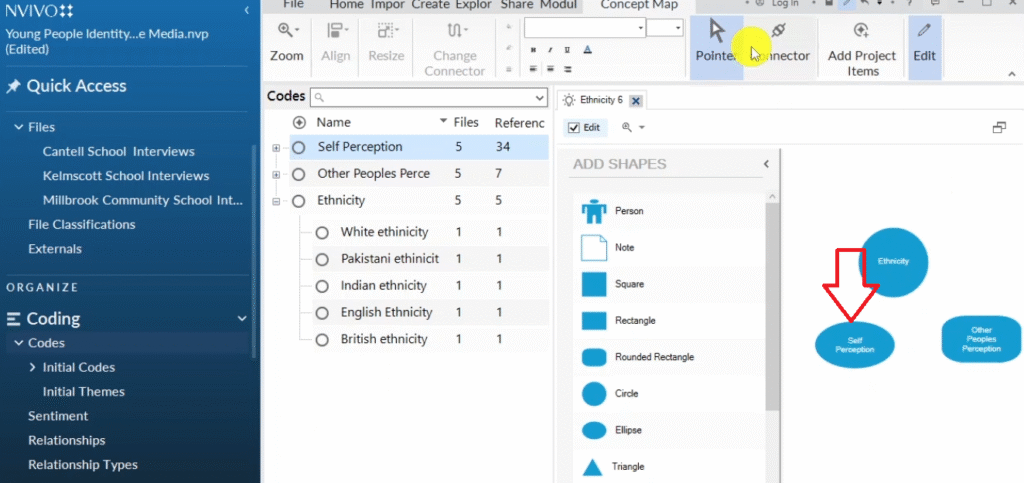Open Initial Themes under Codes

click(83, 392)
